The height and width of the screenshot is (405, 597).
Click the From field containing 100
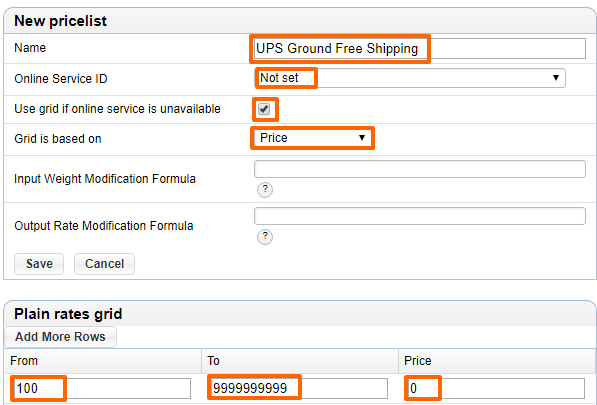point(102,388)
